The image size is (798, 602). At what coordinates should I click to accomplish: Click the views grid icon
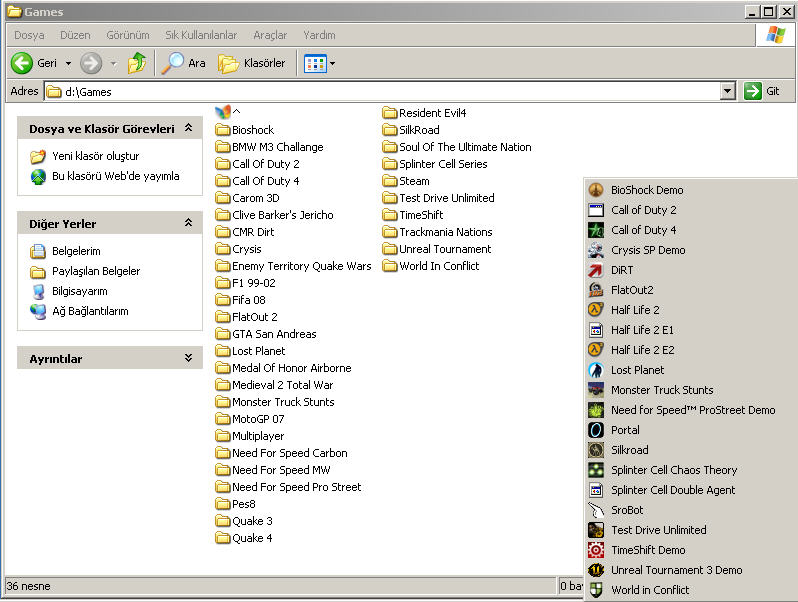[315, 64]
